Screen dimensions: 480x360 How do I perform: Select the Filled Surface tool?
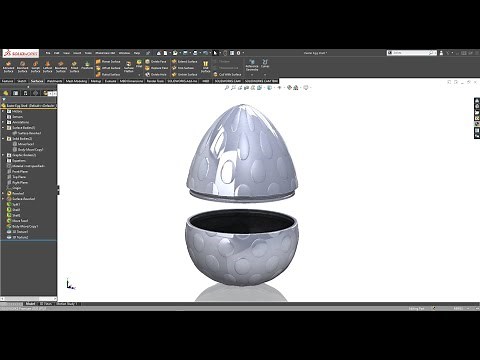tap(74, 66)
